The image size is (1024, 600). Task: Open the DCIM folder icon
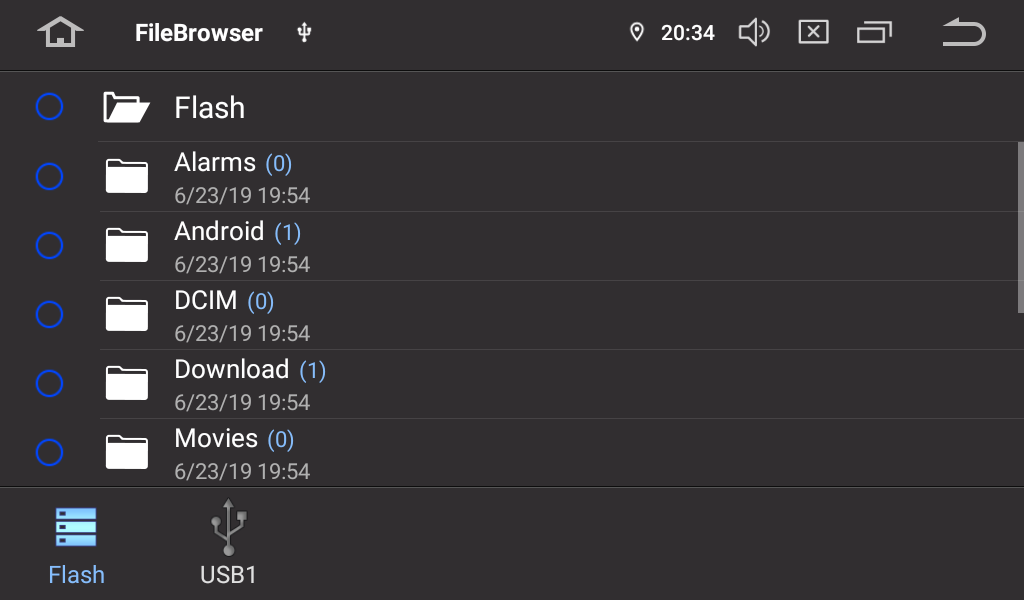(127, 315)
